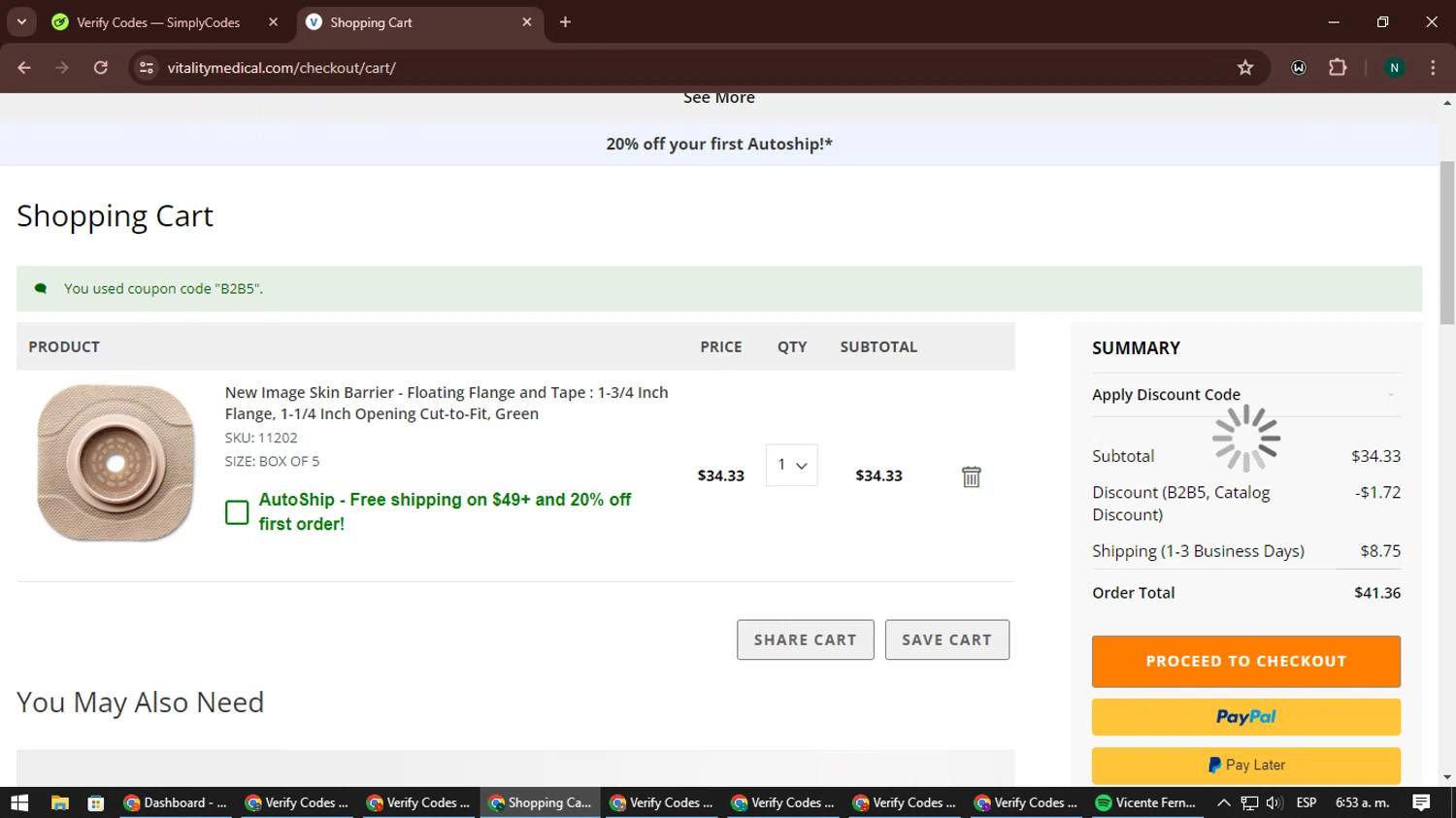Image resolution: width=1456 pixels, height=818 pixels.
Task: Go back to the previous page
Action: pos(24,68)
